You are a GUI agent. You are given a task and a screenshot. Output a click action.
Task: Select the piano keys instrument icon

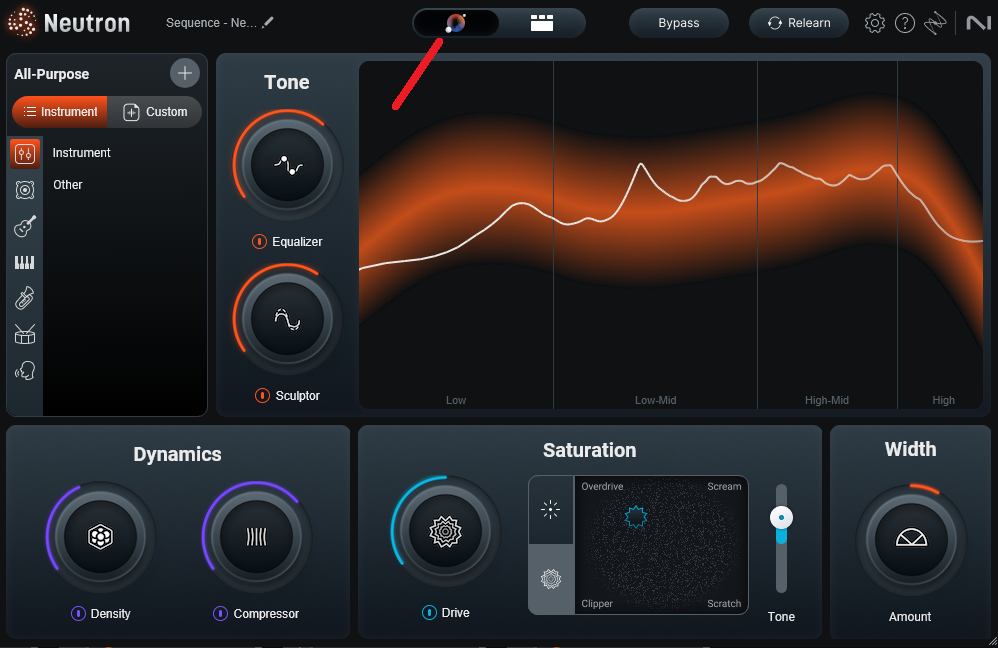pos(24,262)
